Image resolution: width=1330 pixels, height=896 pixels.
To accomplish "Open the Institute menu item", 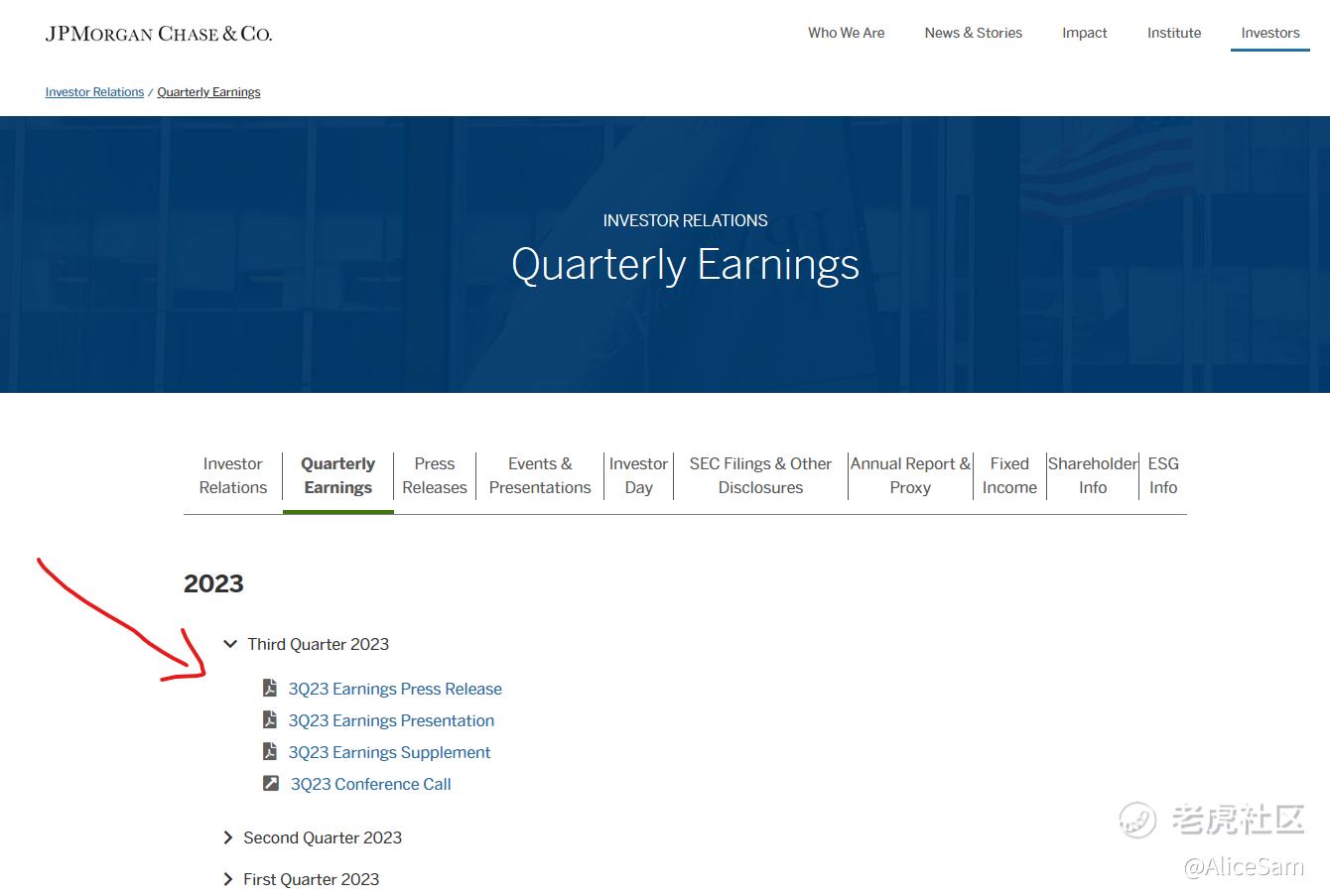I will point(1174,33).
